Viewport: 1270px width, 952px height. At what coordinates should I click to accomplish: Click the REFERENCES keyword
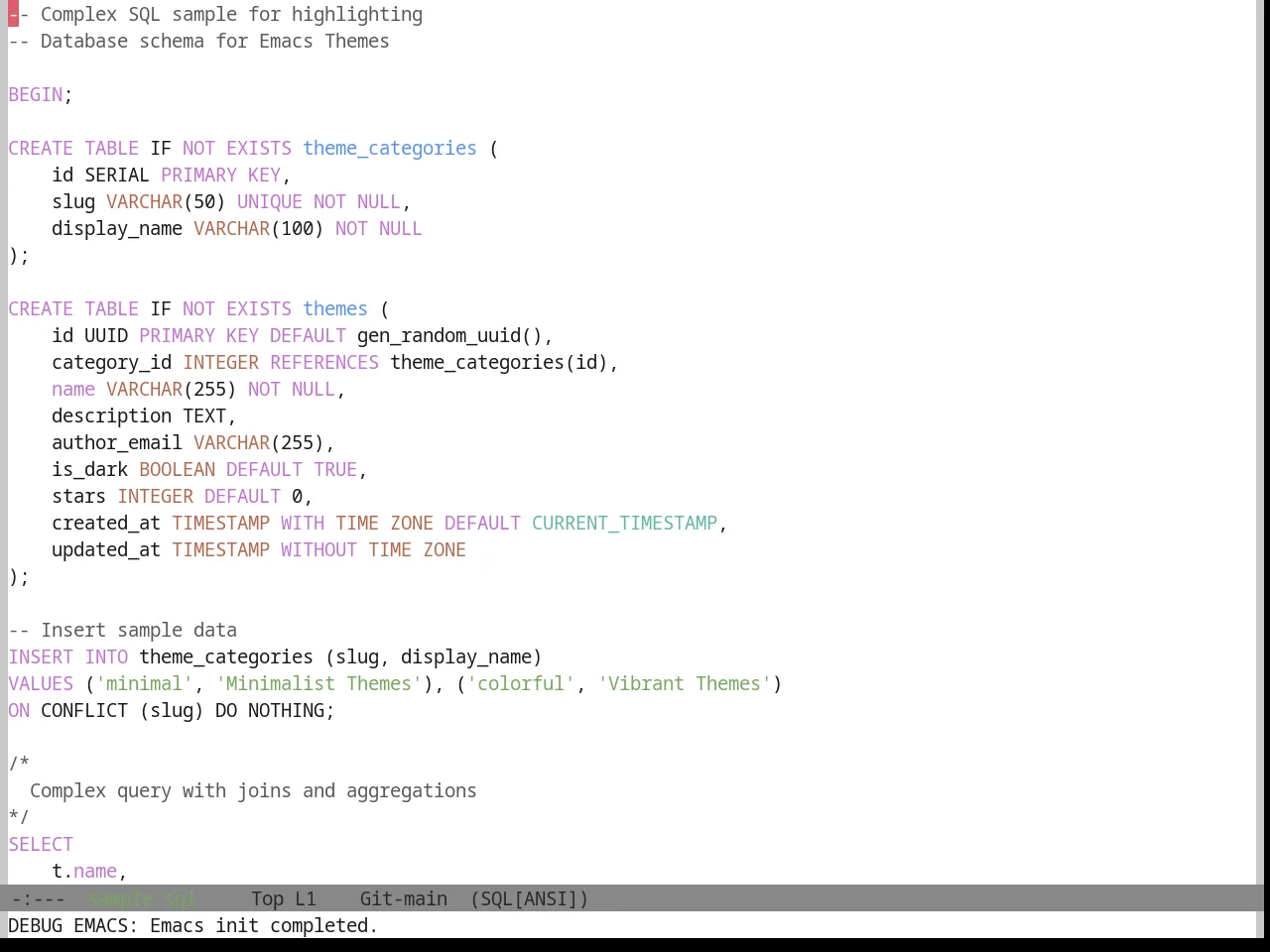coord(324,362)
